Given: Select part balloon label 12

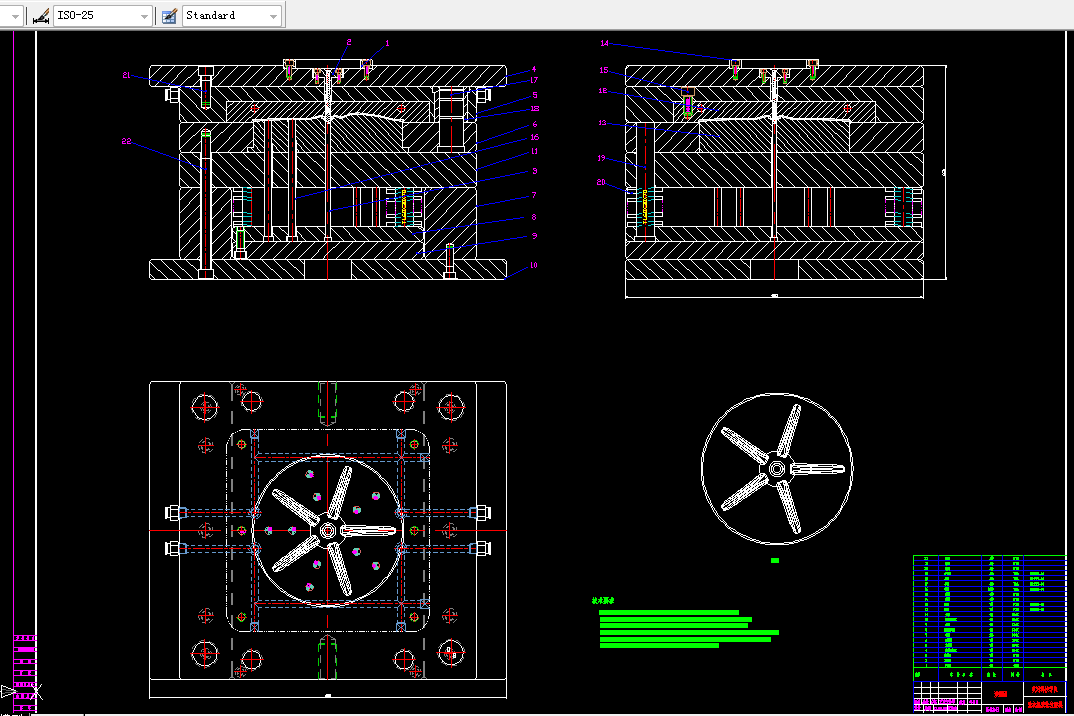Looking at the screenshot, I should (x=603, y=90).
